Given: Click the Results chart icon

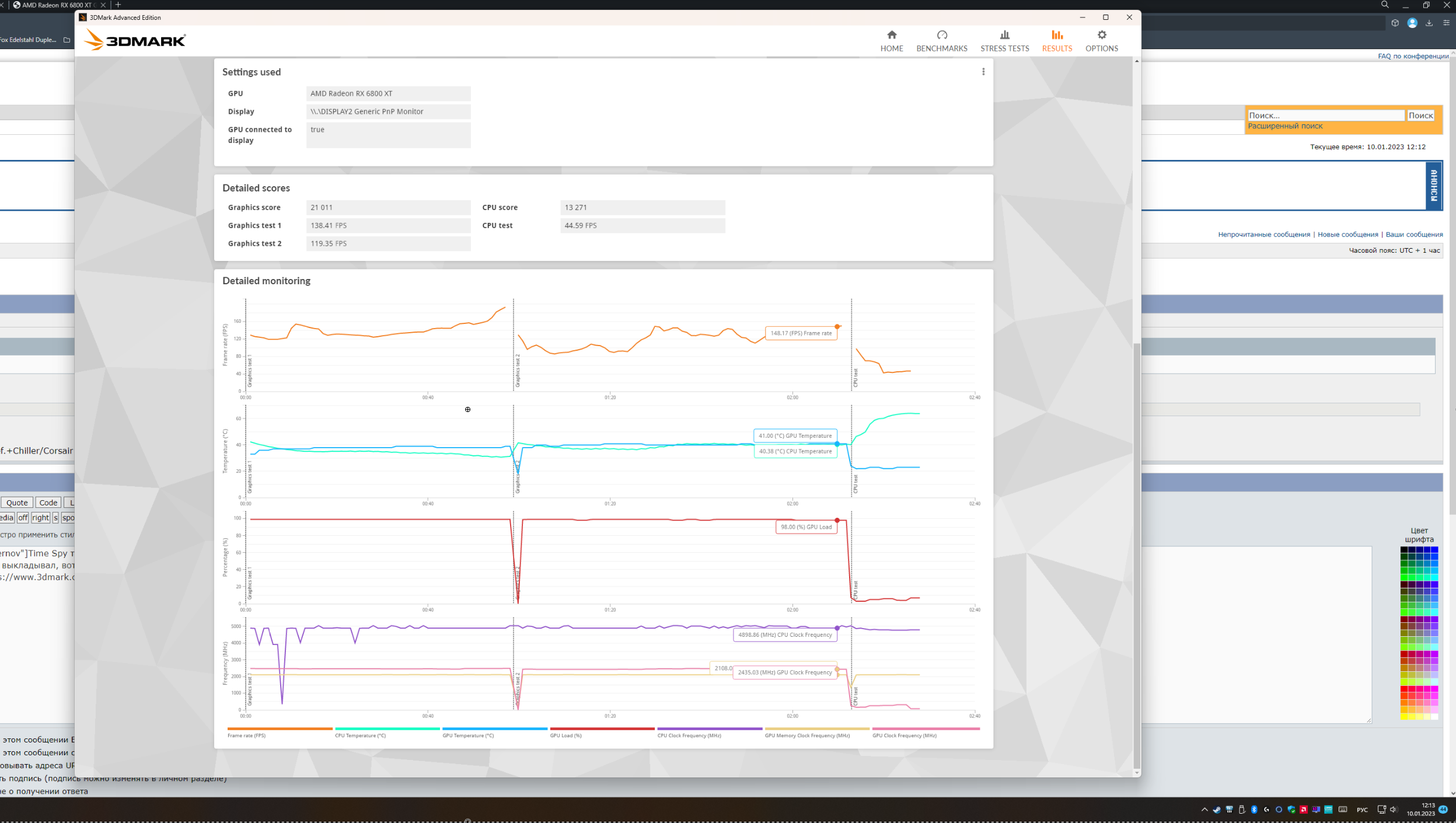Looking at the screenshot, I should pos(1057,36).
